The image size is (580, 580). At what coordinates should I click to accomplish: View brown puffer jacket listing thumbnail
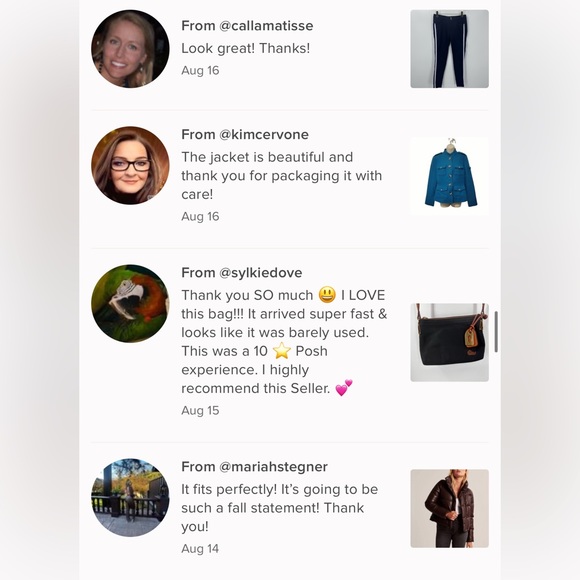click(x=449, y=508)
